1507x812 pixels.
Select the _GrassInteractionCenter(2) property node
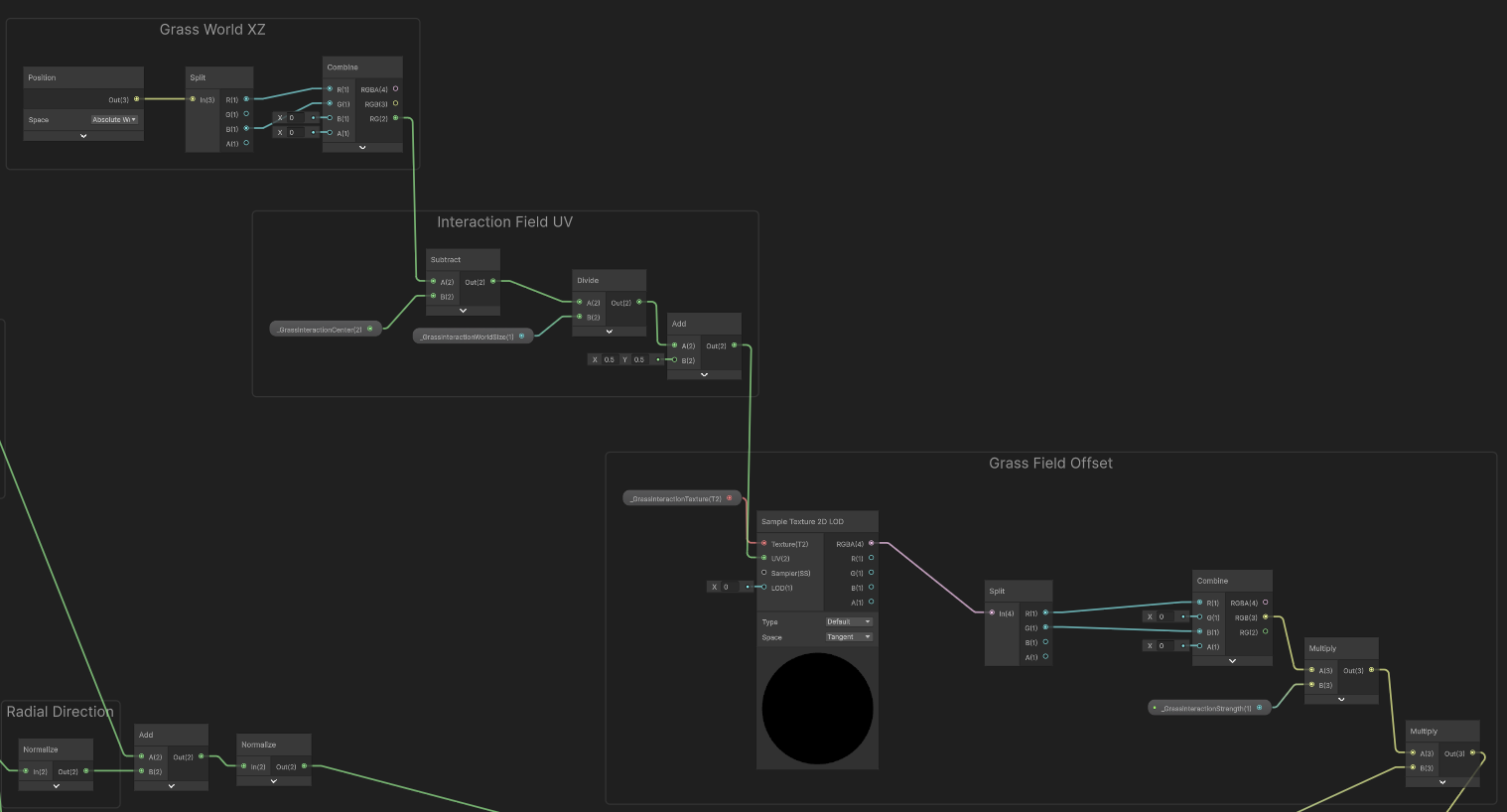tap(326, 329)
